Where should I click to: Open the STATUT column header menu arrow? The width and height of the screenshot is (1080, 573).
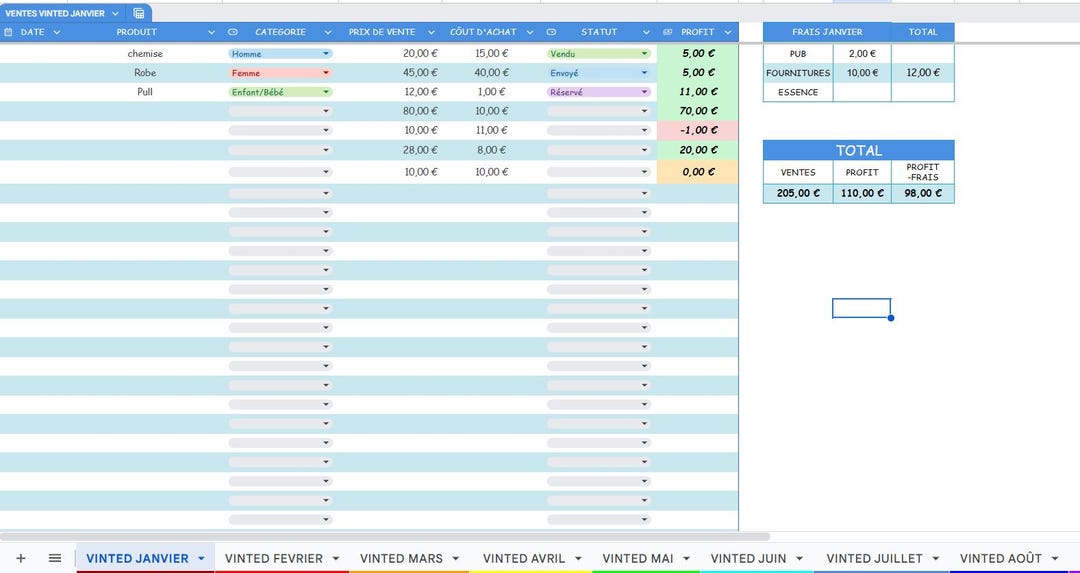[x=646, y=32]
